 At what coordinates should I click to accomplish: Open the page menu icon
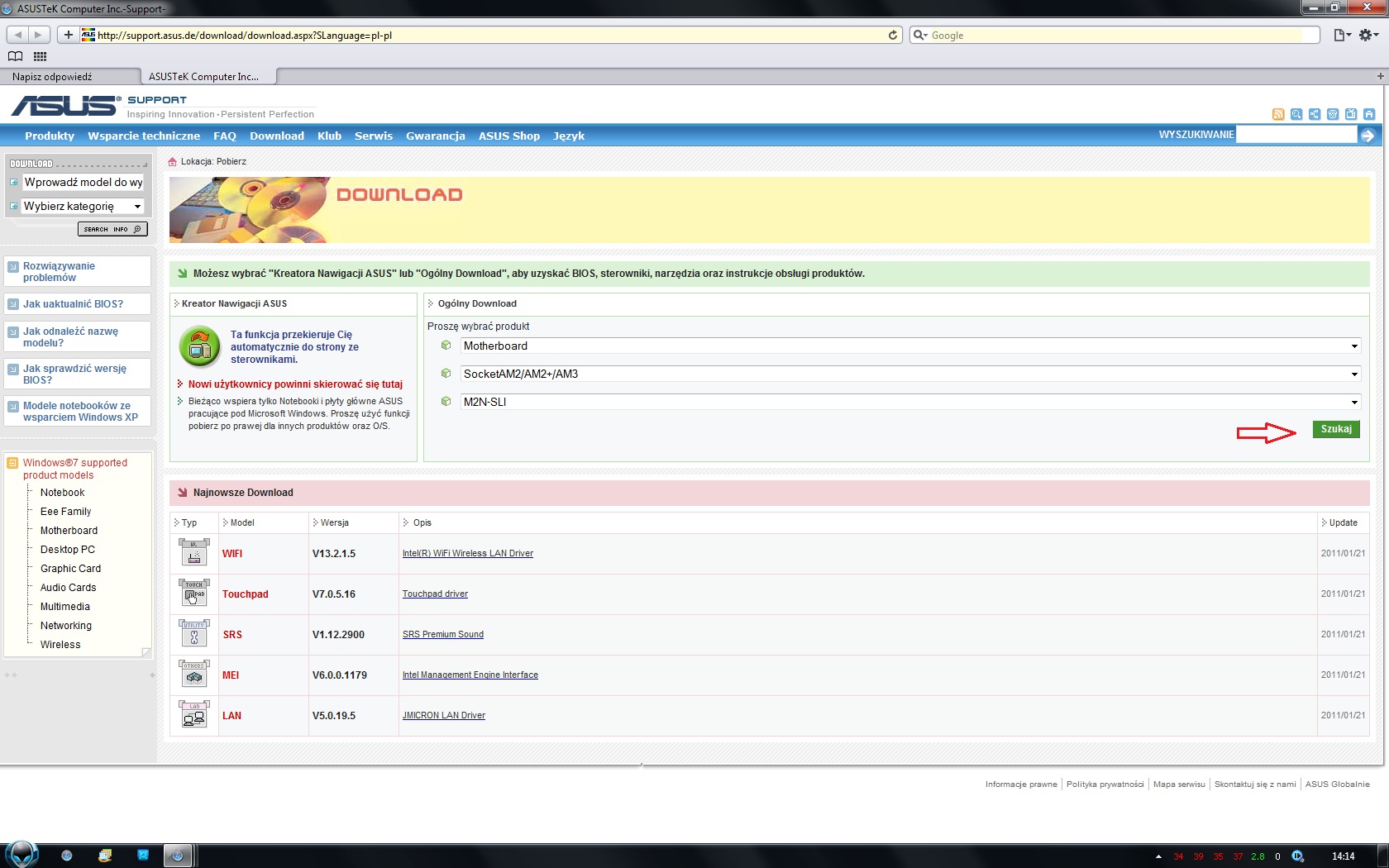click(1343, 35)
